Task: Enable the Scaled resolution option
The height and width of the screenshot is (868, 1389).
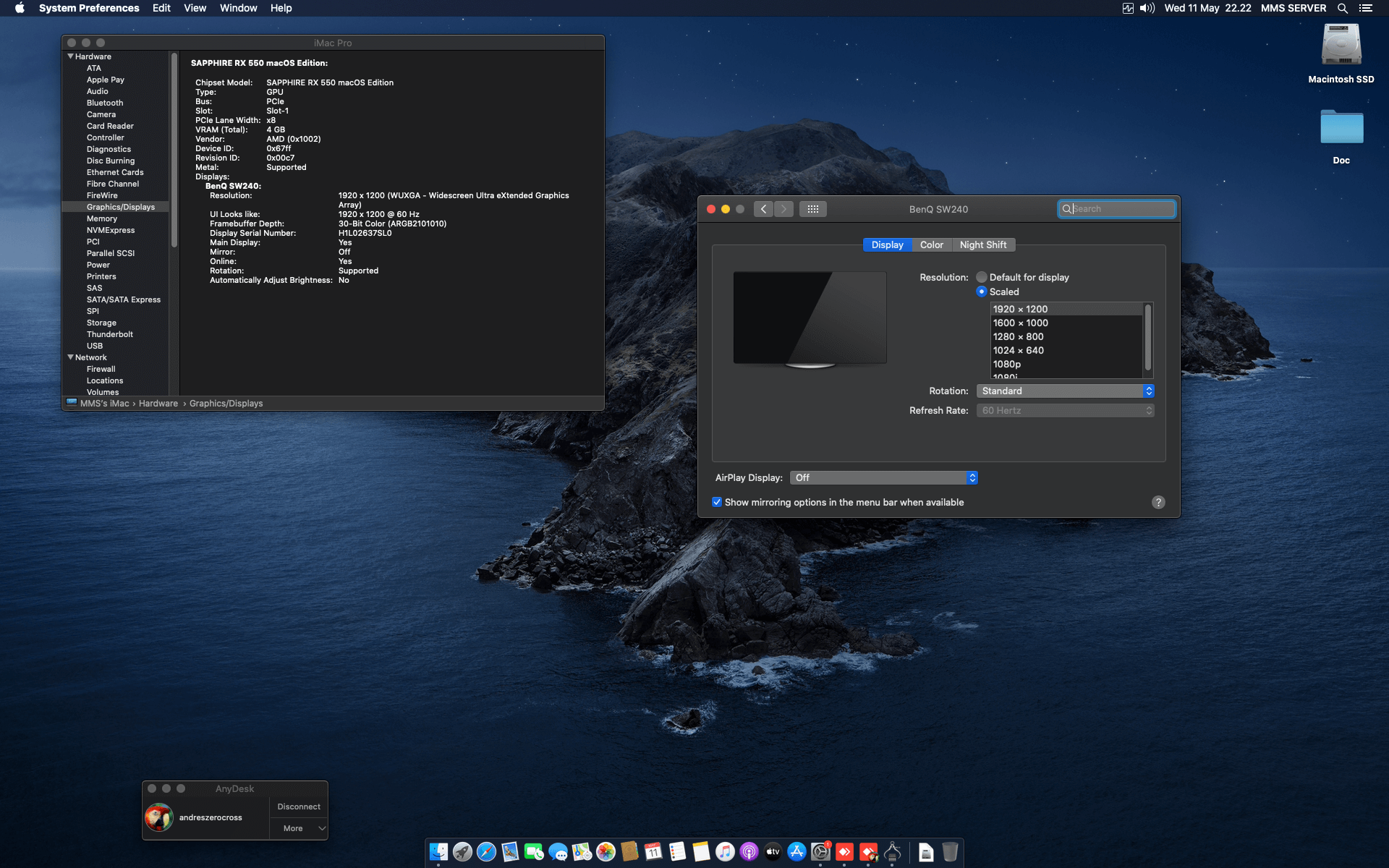Action: pyautogui.click(x=982, y=292)
